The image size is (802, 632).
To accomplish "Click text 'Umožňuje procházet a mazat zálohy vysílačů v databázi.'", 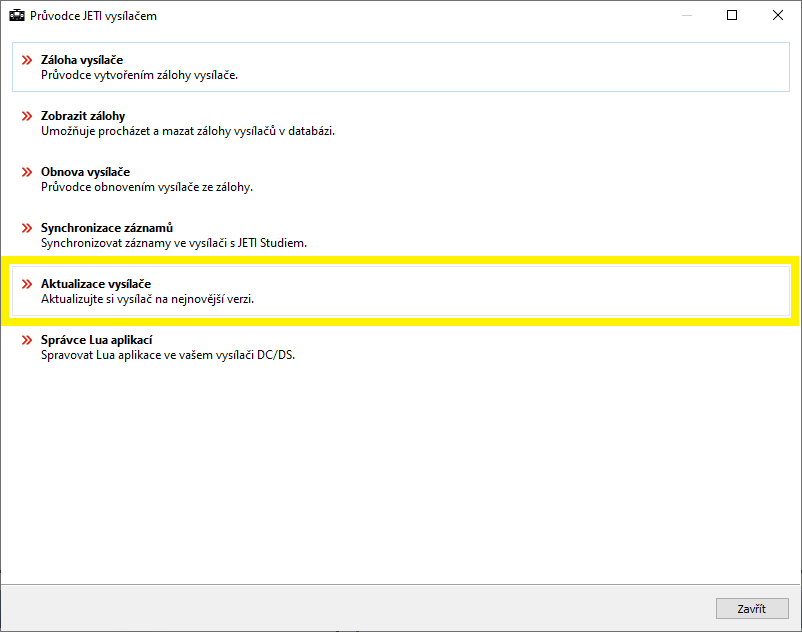I will (x=188, y=131).
